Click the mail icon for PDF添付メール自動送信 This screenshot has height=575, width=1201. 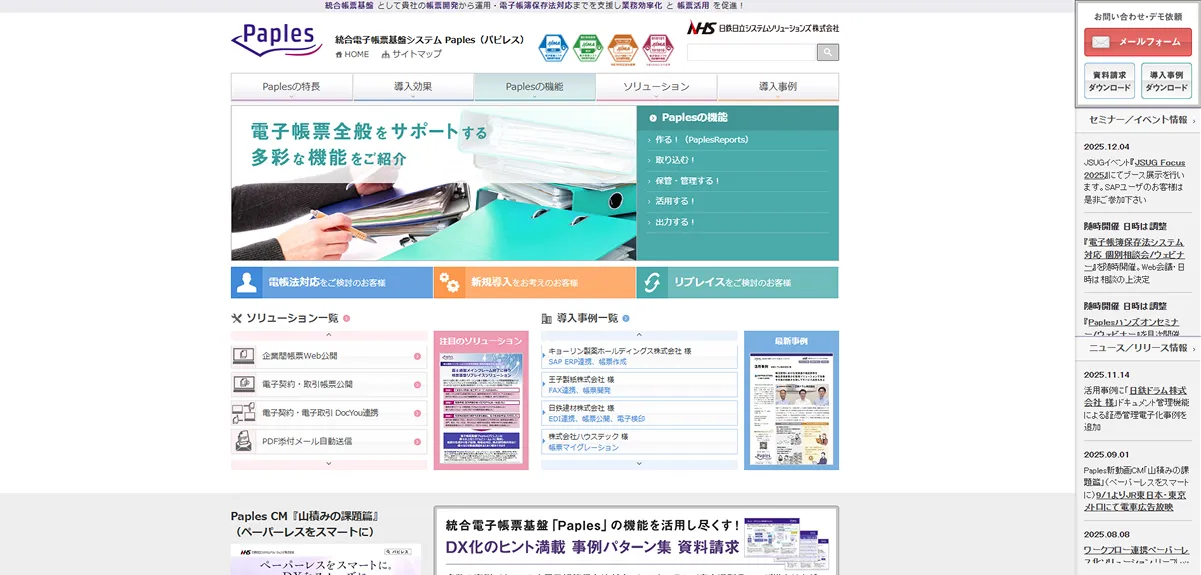coord(243,441)
